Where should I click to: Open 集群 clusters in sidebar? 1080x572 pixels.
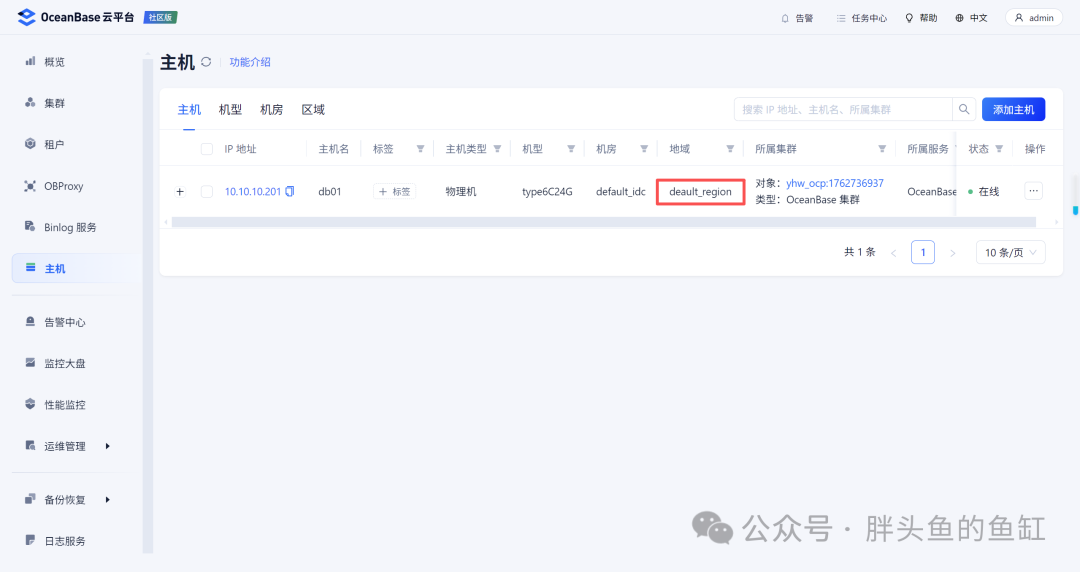(x=54, y=103)
